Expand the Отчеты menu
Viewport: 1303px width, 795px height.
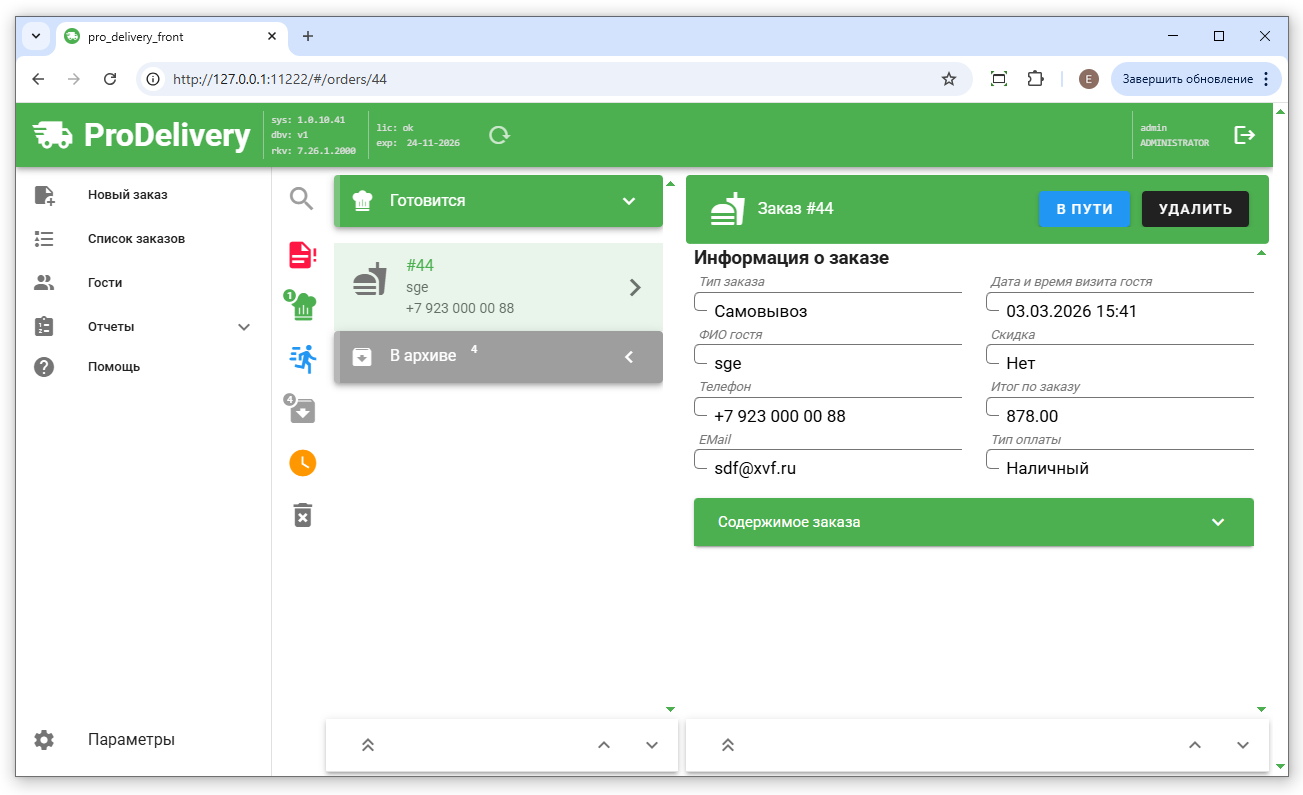tap(243, 327)
